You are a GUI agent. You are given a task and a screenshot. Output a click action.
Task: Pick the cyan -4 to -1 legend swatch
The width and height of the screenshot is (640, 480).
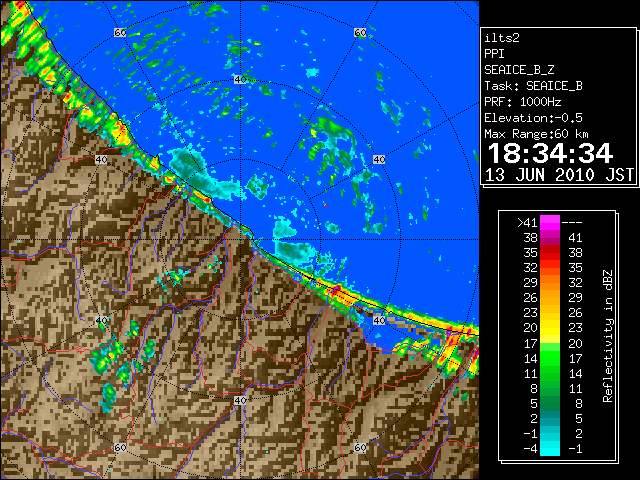coord(550,449)
